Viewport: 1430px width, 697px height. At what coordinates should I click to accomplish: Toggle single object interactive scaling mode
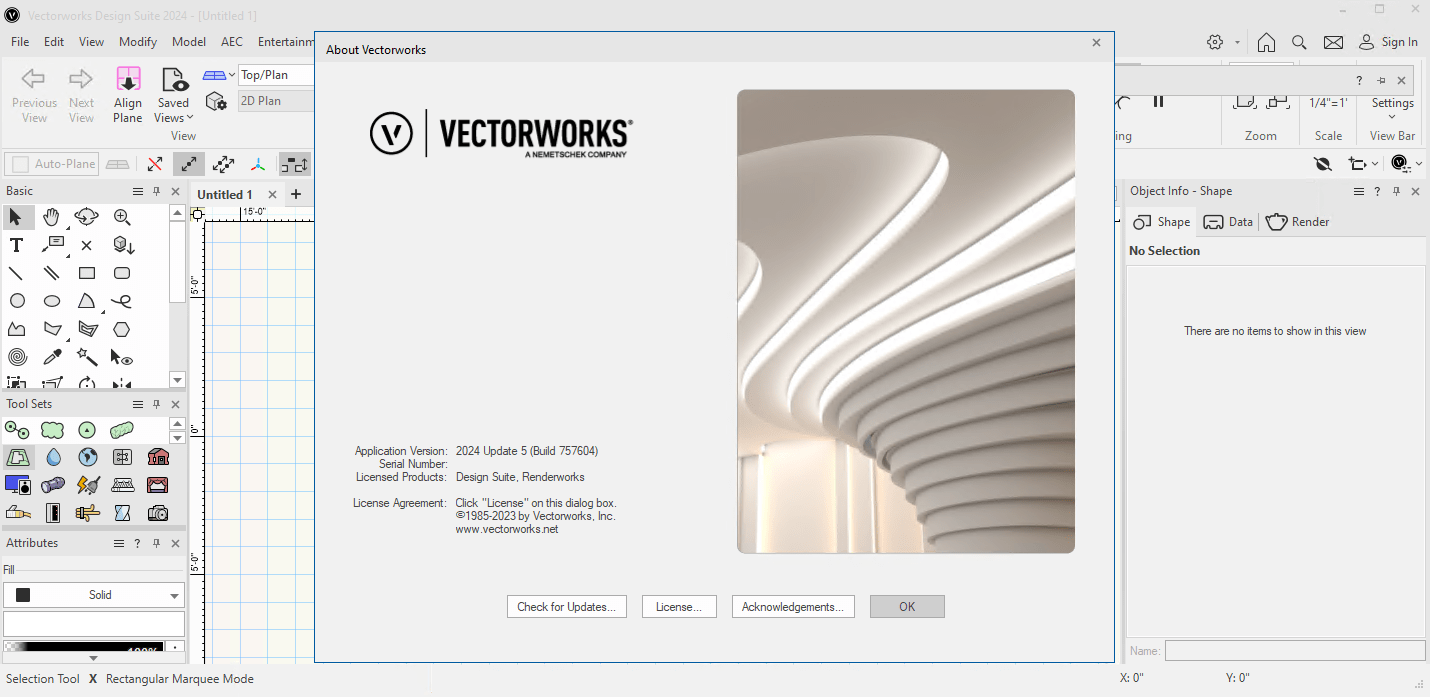(x=189, y=164)
